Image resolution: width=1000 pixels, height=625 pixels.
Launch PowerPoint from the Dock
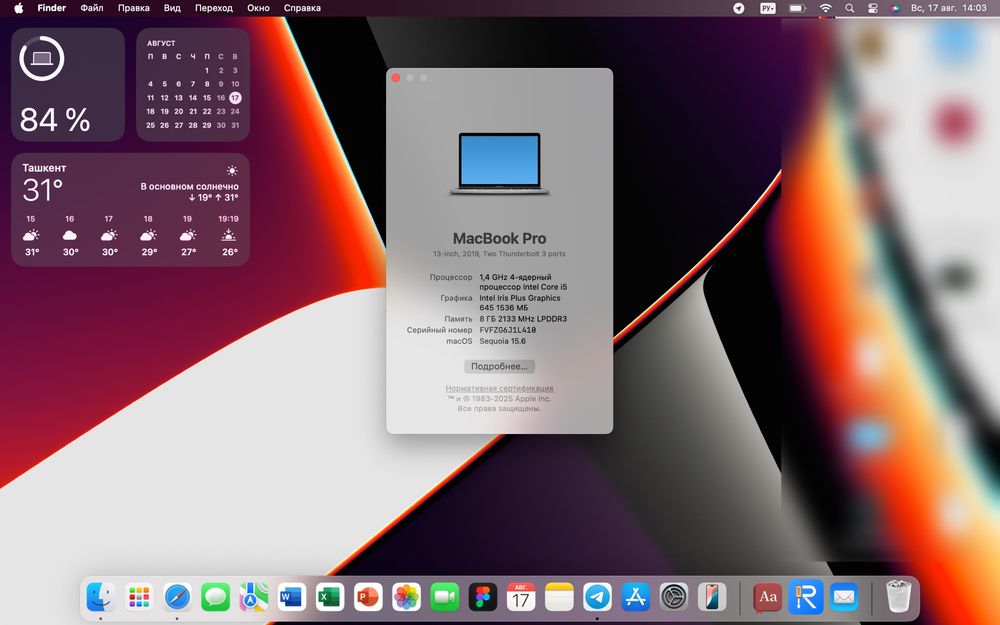click(x=368, y=598)
